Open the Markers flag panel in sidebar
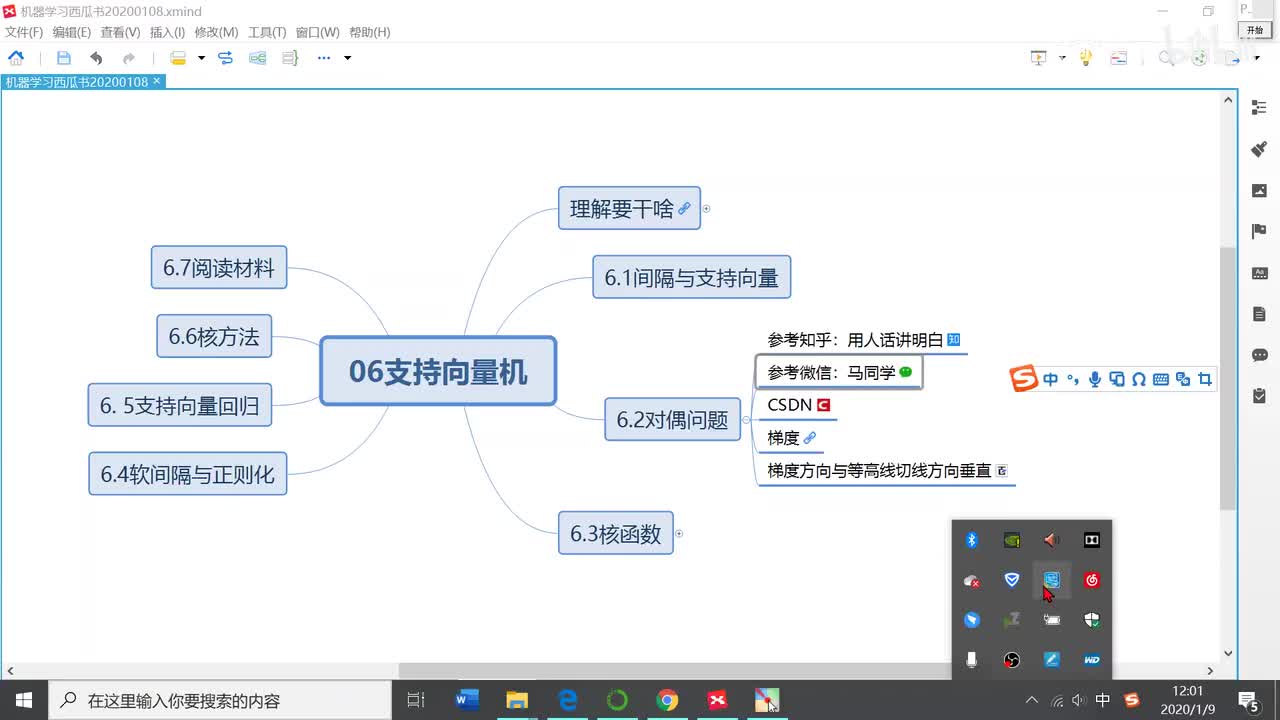1280x720 pixels. coord(1259,231)
